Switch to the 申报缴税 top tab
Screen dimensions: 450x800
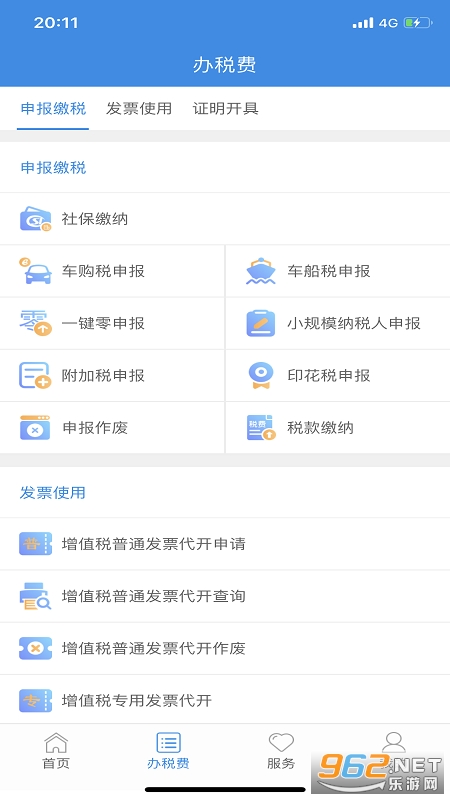[53, 109]
